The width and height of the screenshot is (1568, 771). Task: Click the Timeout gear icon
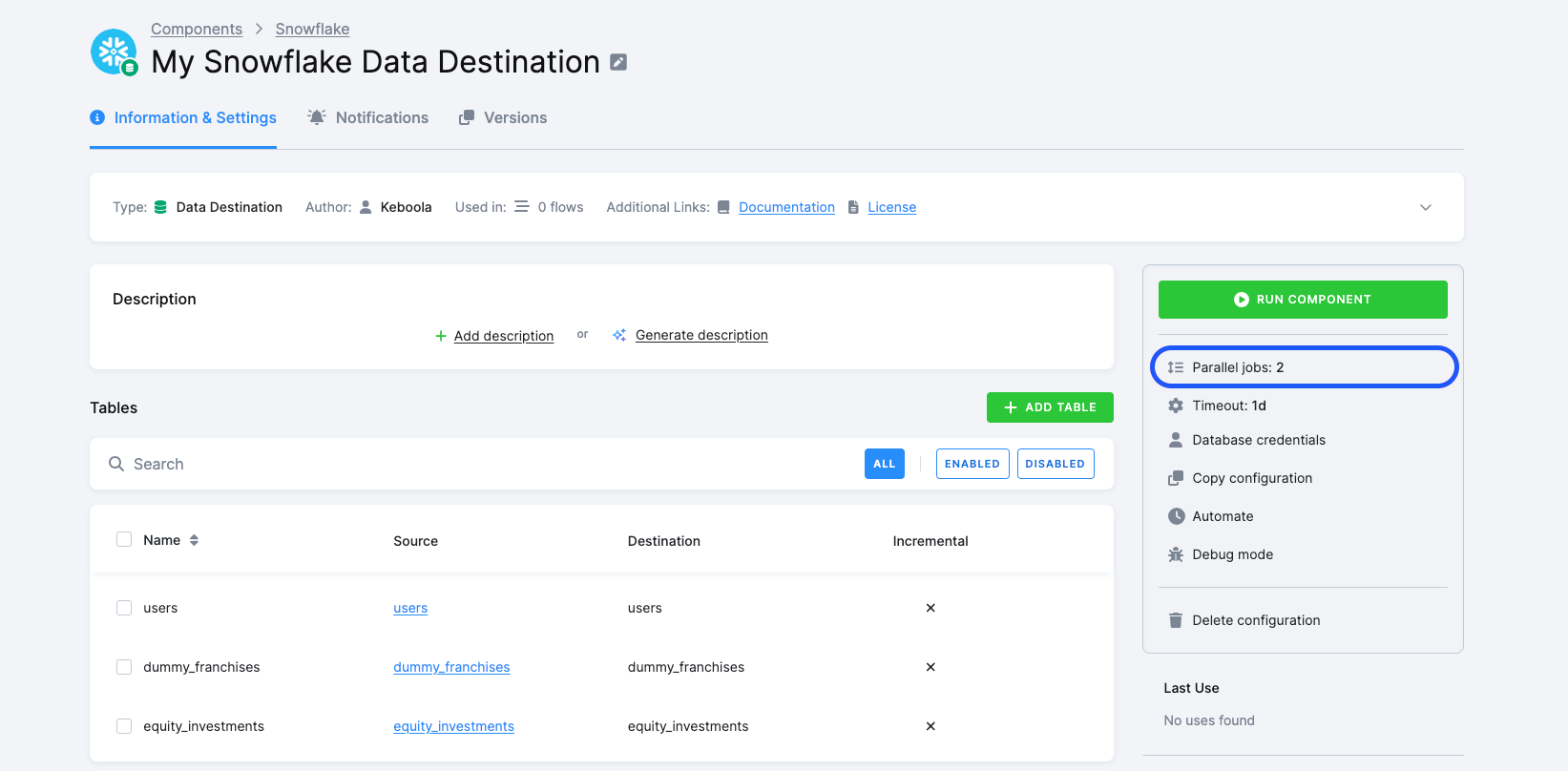[x=1176, y=406]
